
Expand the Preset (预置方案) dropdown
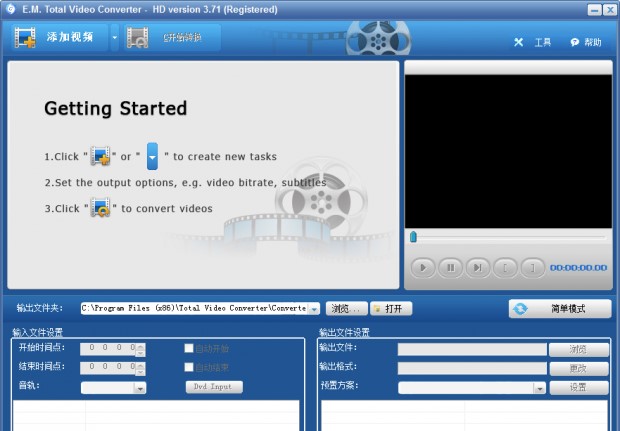(x=540, y=387)
